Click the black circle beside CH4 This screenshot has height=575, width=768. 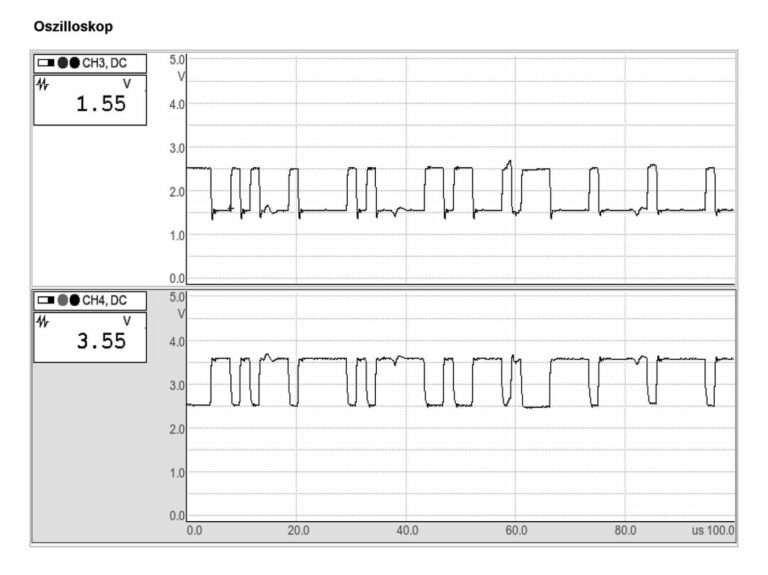click(x=74, y=300)
